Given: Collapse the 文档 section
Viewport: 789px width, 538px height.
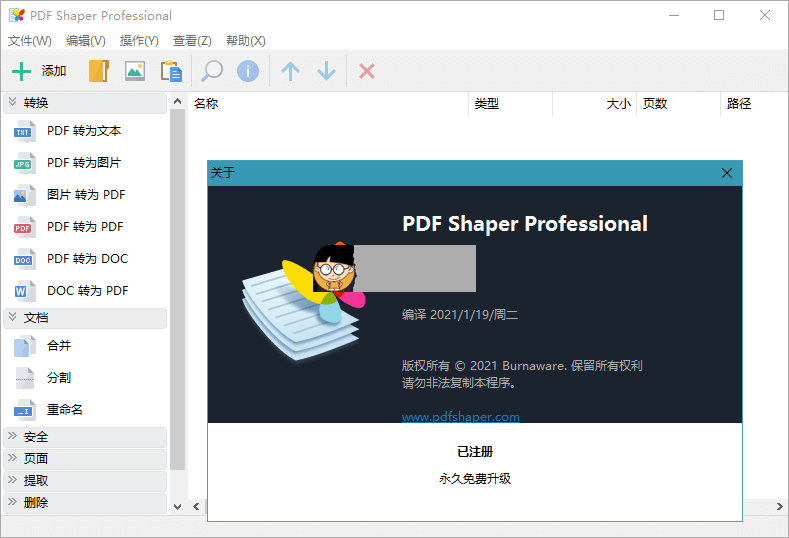Looking at the screenshot, I should tap(85, 318).
